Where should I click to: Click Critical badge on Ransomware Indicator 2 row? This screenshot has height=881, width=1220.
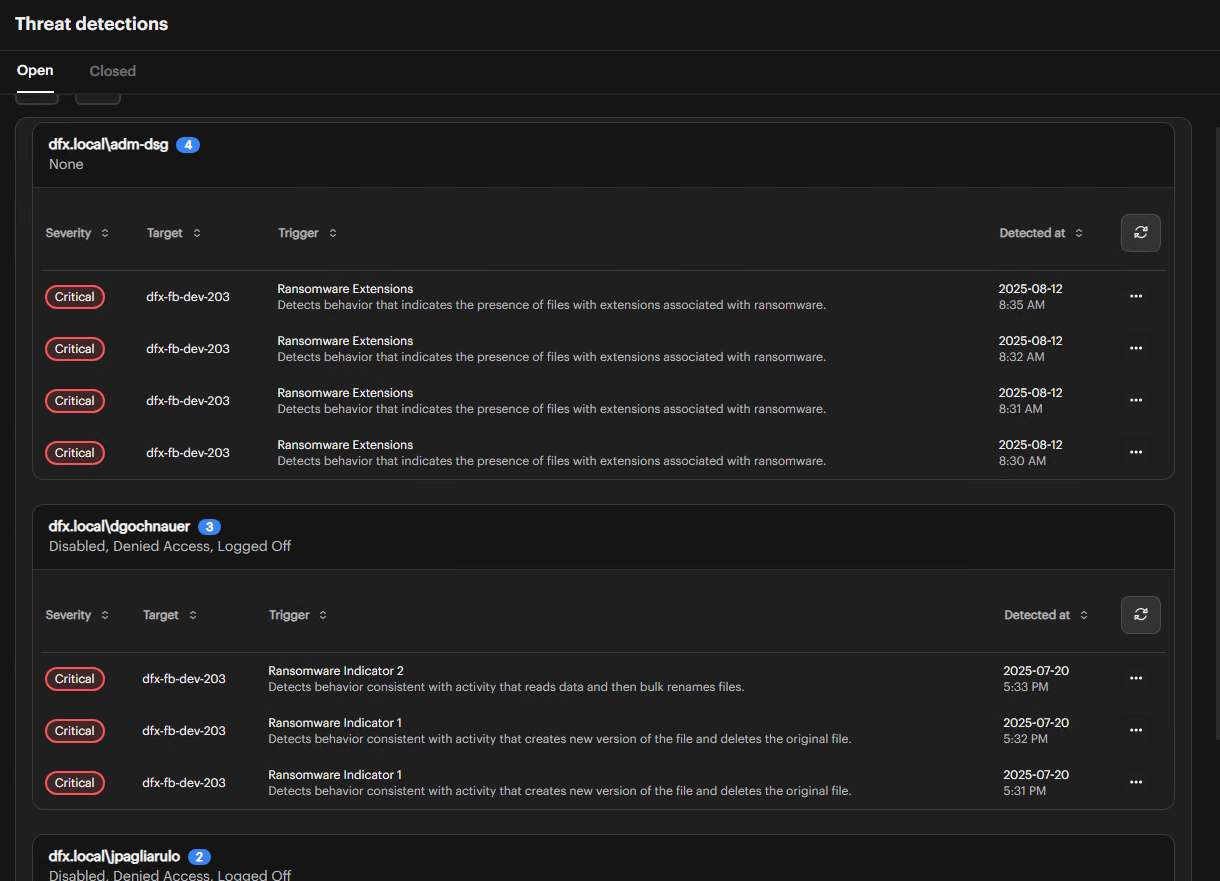[x=75, y=679]
